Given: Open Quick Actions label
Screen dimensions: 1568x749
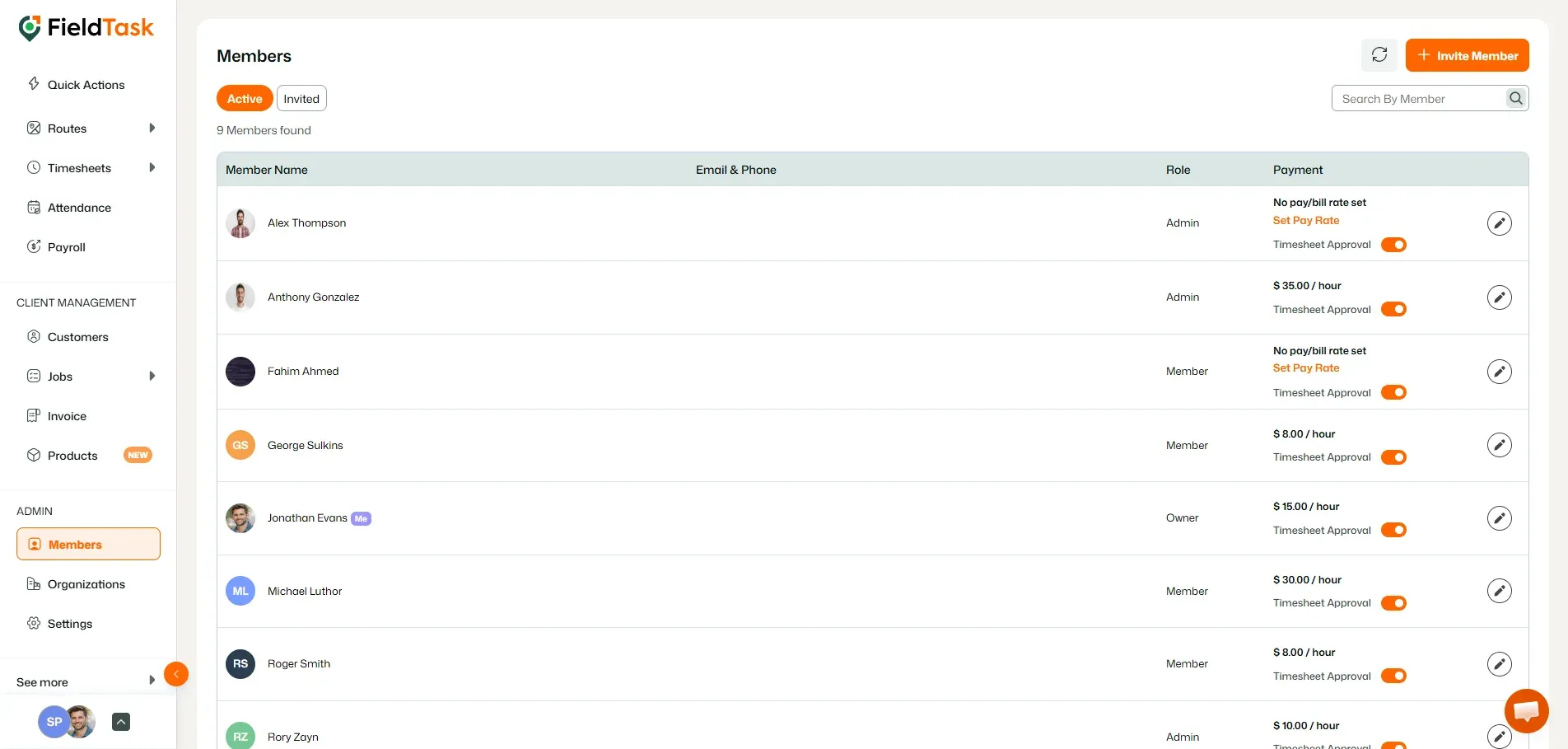Looking at the screenshot, I should click(86, 85).
